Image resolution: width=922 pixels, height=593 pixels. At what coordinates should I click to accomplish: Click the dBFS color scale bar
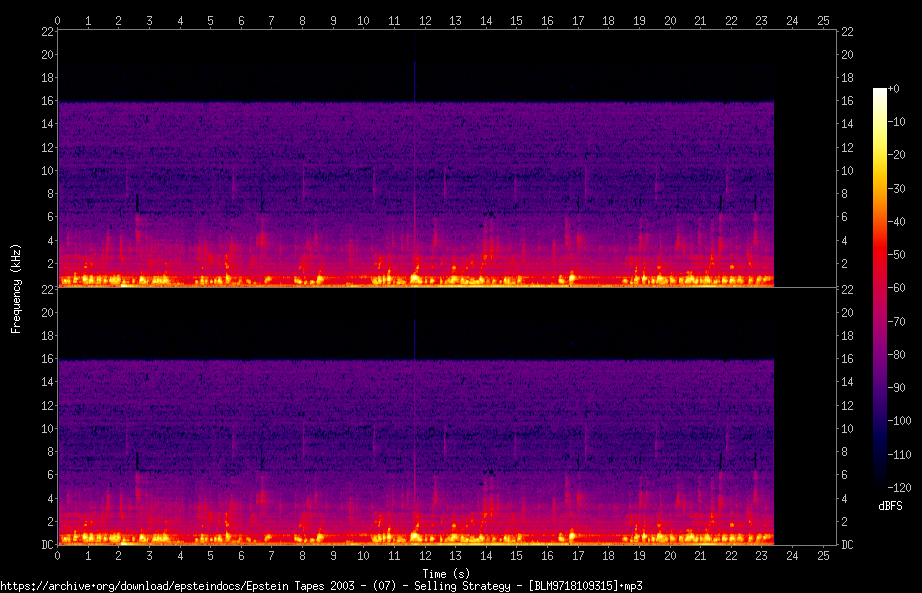tap(879, 288)
